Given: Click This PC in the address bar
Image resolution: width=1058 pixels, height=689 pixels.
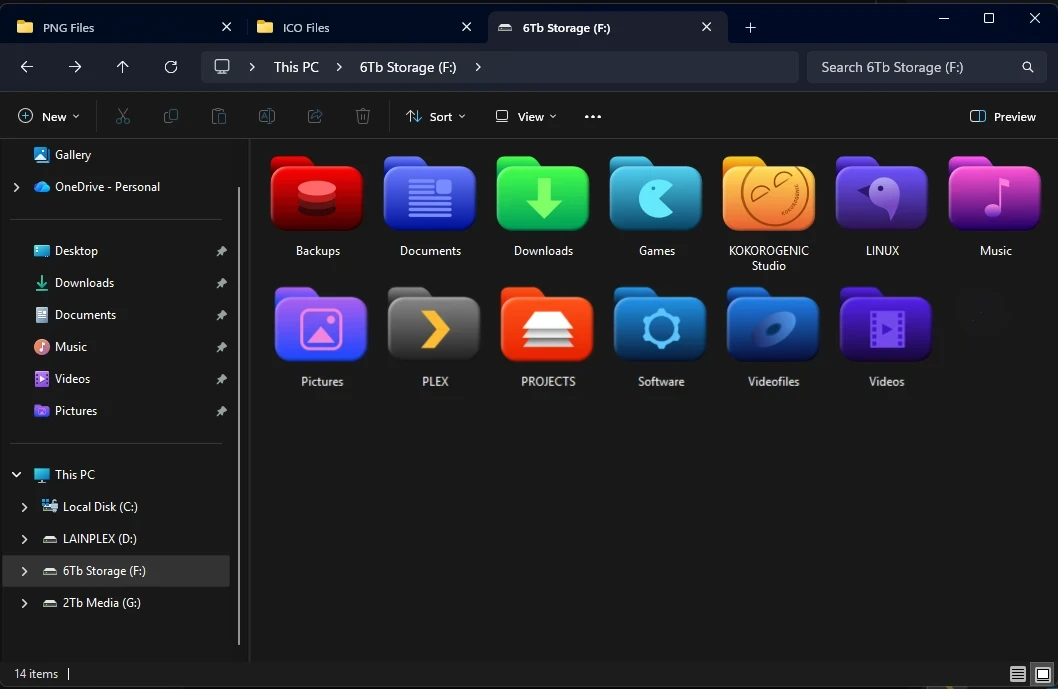Looking at the screenshot, I should pyautogui.click(x=296, y=67).
